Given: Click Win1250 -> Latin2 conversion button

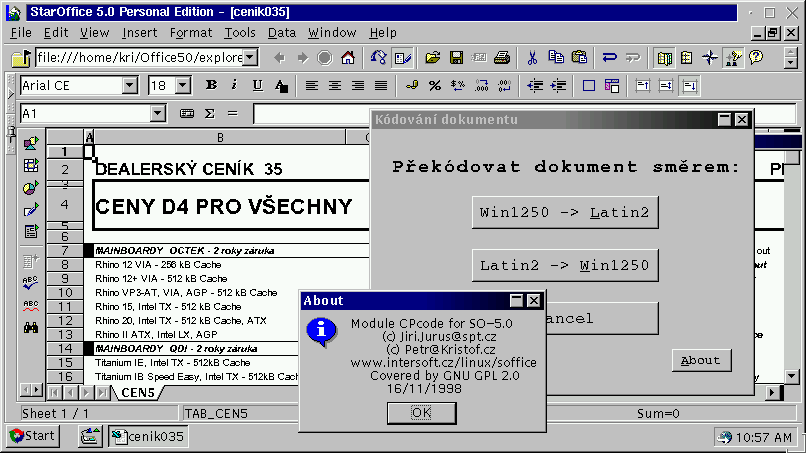Looking at the screenshot, I should [565, 212].
